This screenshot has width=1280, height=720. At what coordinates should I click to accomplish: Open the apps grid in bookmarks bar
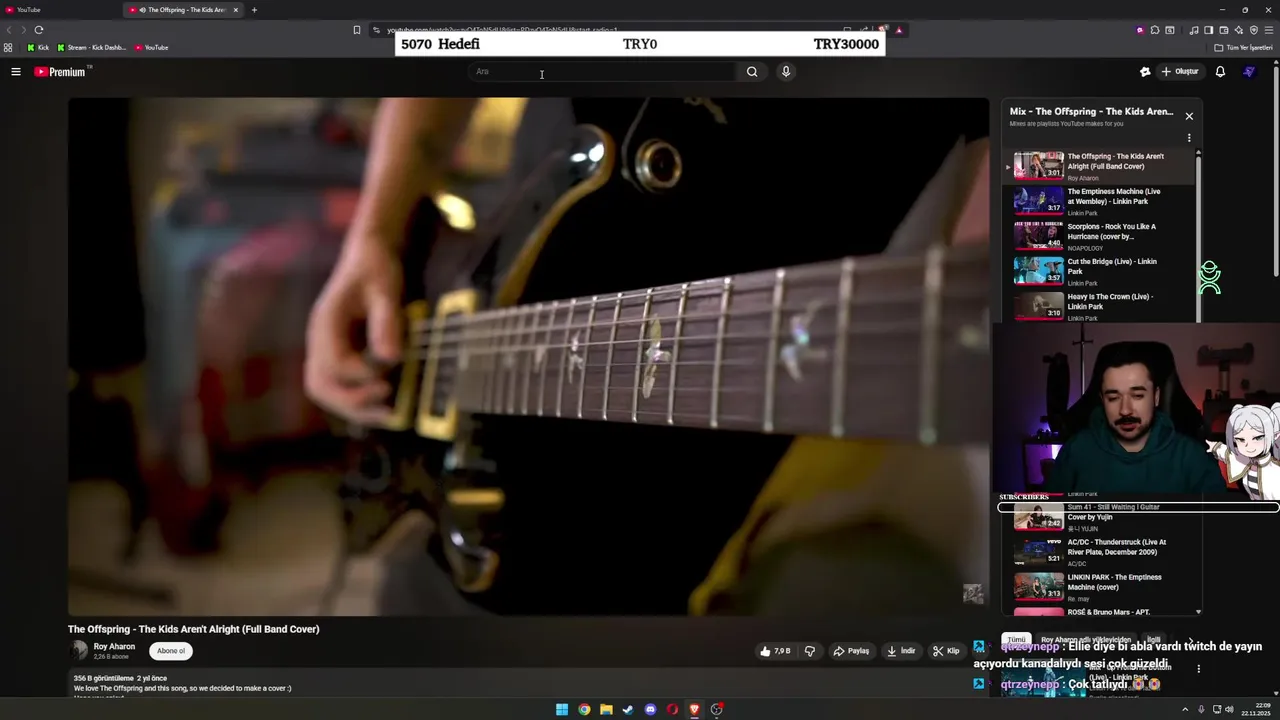pos(8,47)
